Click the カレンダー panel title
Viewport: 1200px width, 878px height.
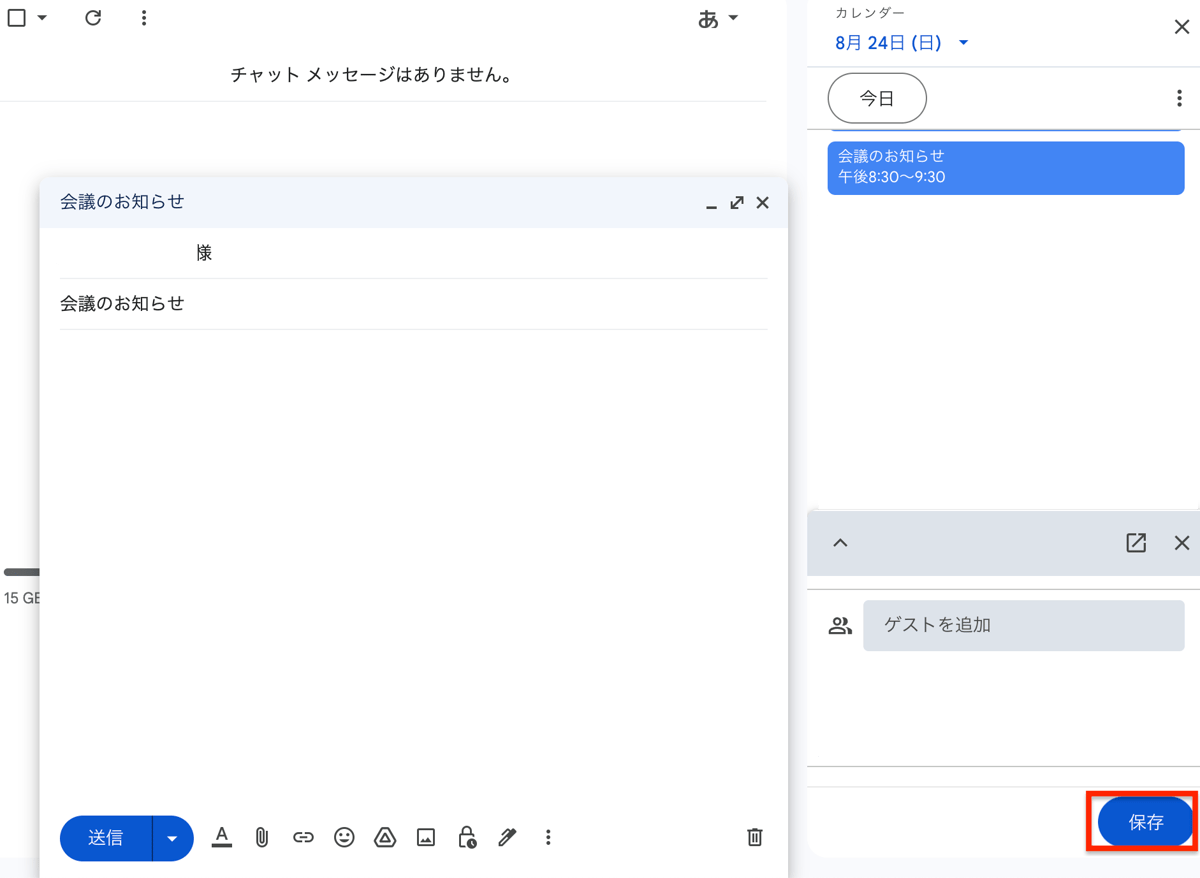click(x=871, y=13)
